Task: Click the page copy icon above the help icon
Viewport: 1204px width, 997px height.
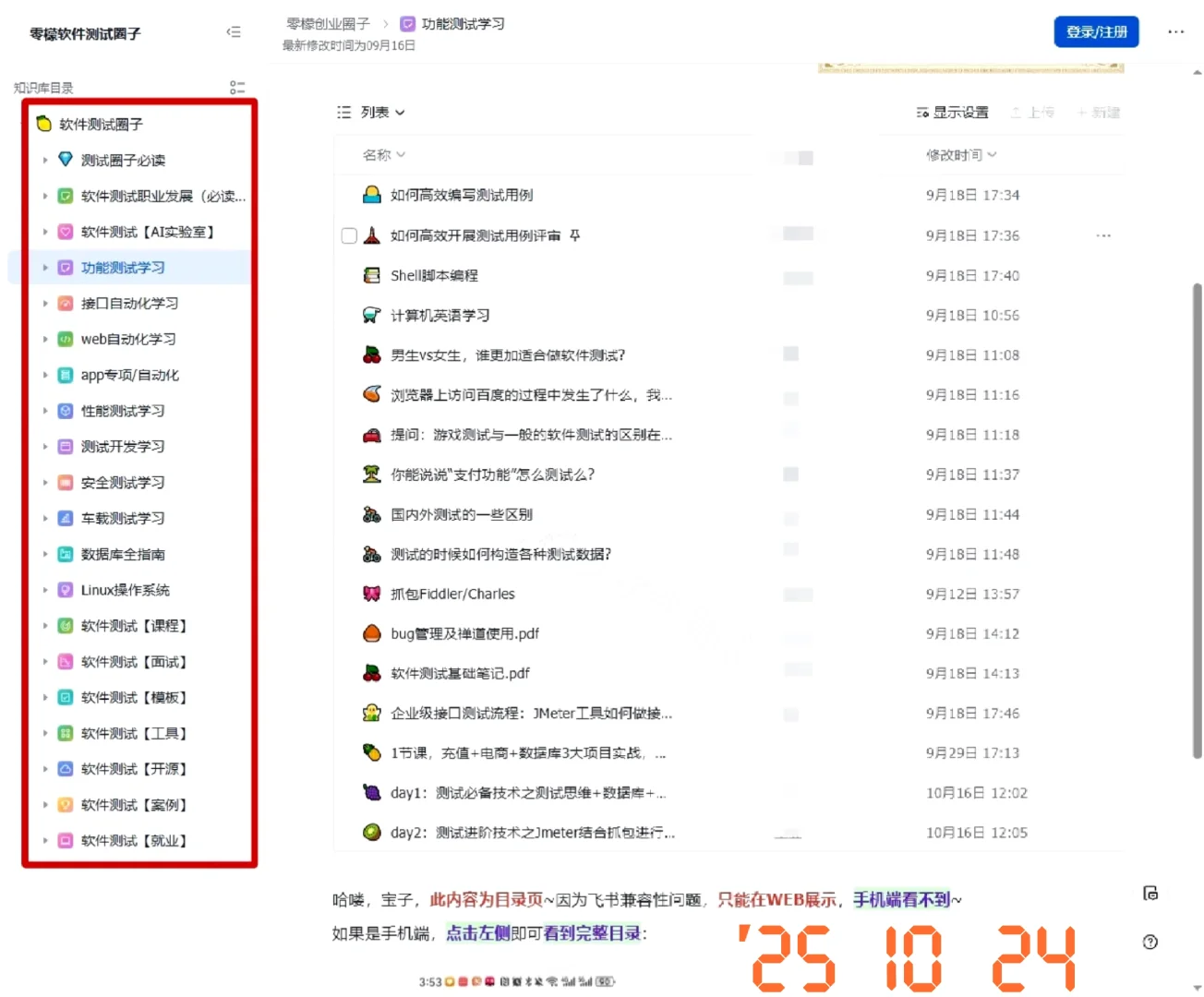Action: tap(1150, 894)
